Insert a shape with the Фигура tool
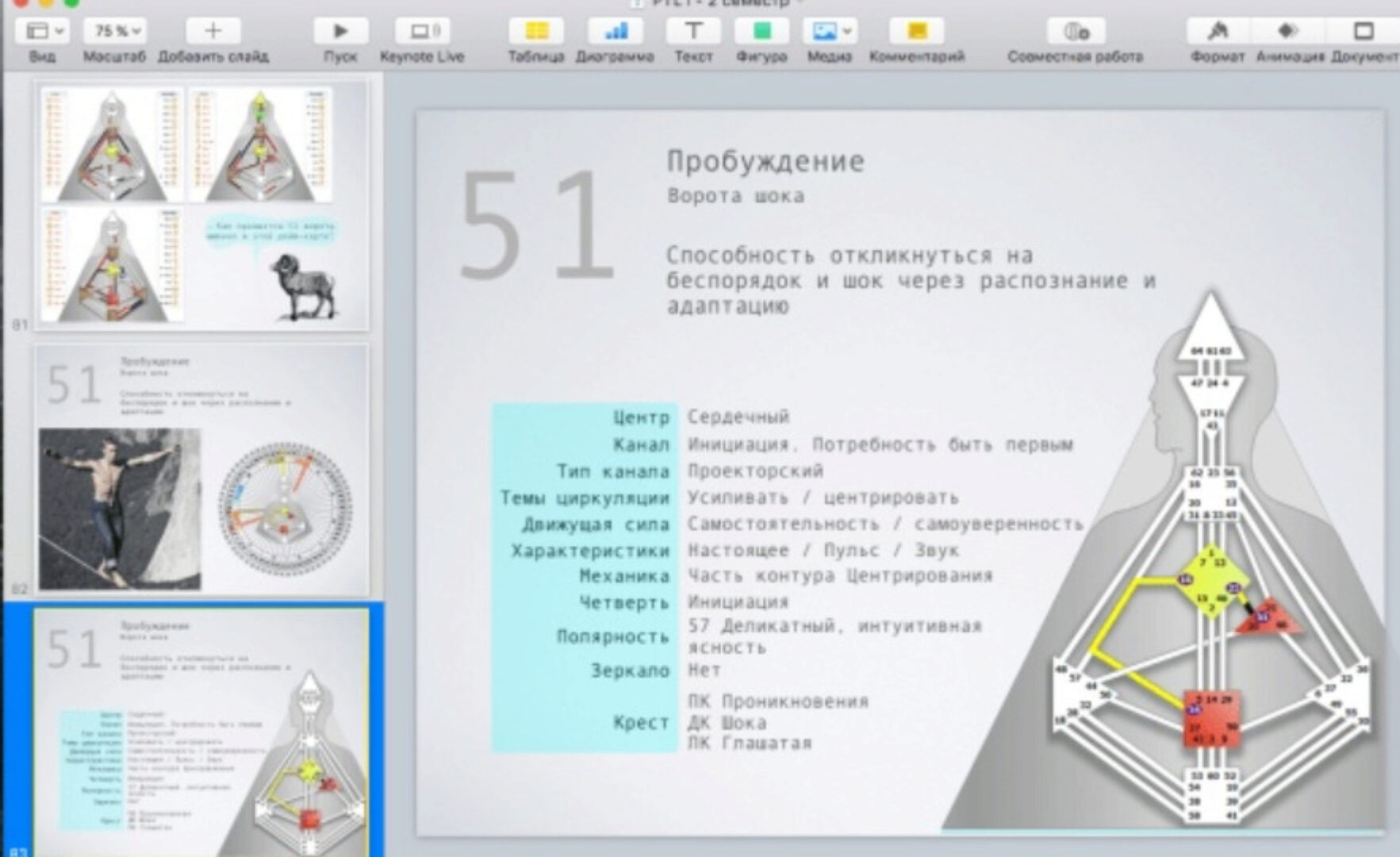This screenshot has height=857, width=1400. click(x=763, y=33)
